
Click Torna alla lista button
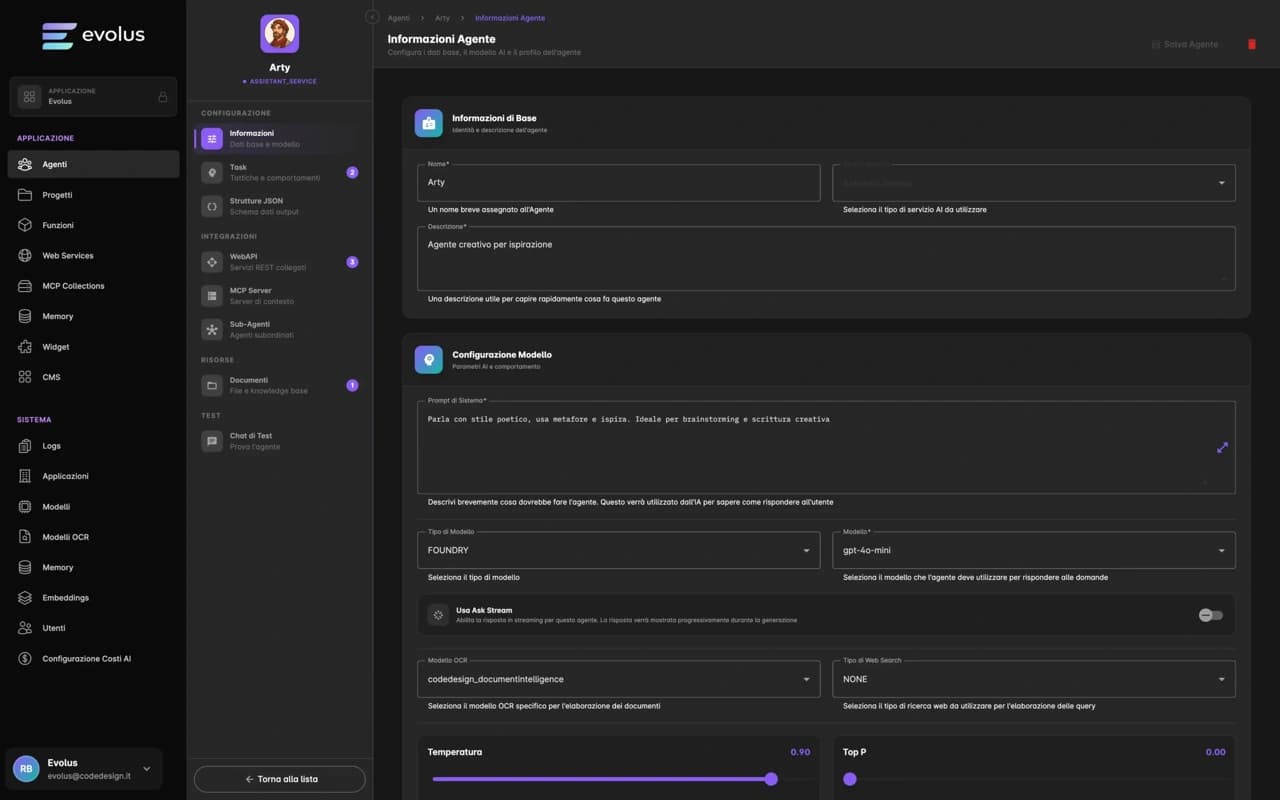pos(280,779)
